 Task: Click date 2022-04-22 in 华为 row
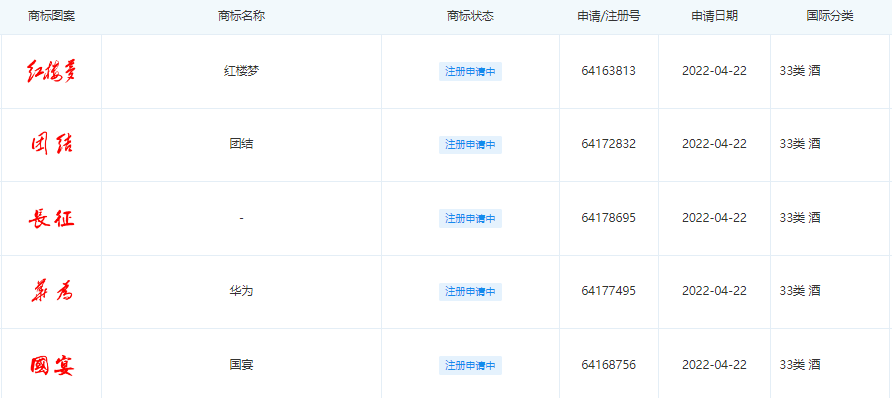point(715,292)
